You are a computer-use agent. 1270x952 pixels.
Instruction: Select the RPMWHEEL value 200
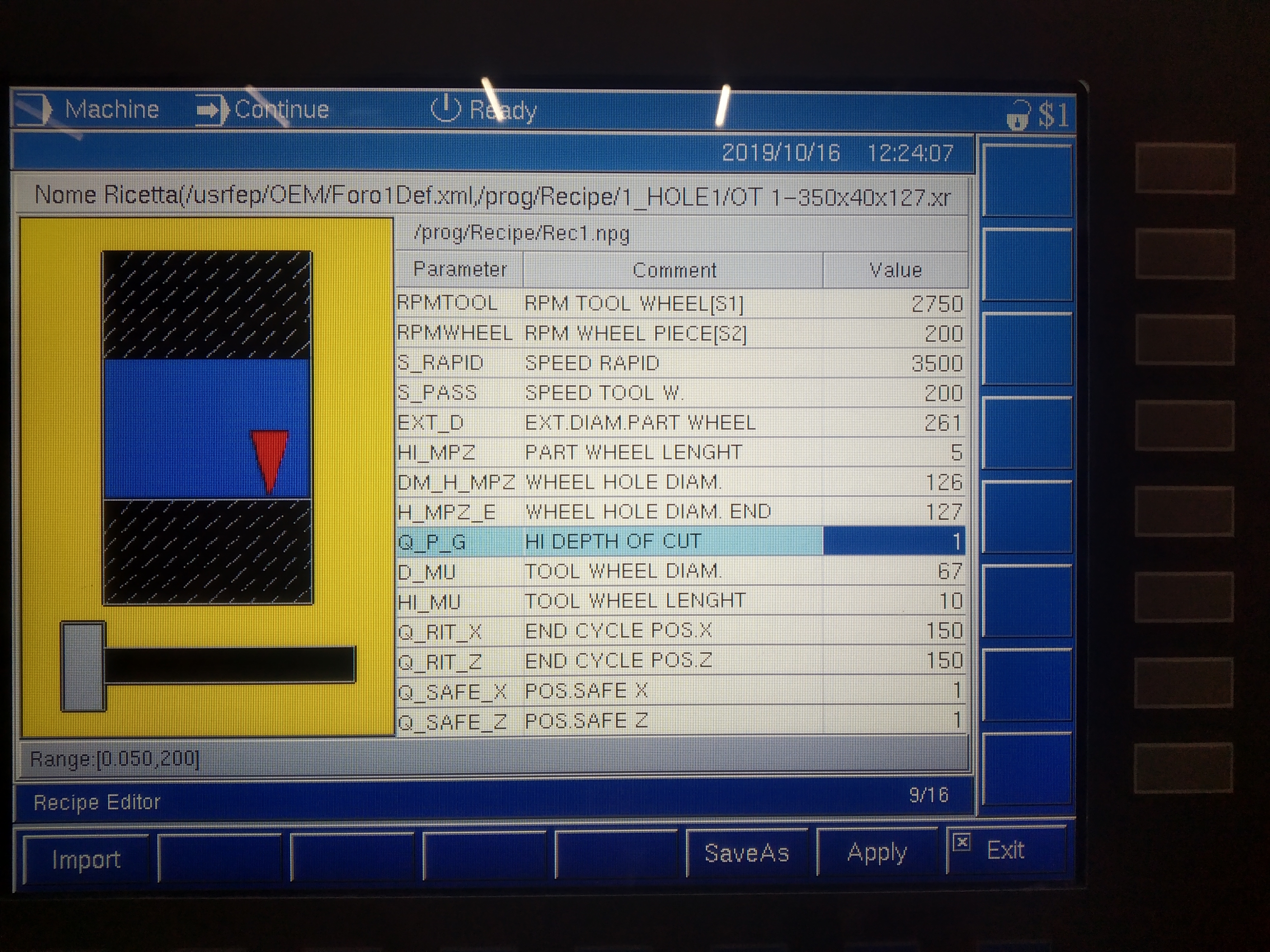click(x=943, y=334)
